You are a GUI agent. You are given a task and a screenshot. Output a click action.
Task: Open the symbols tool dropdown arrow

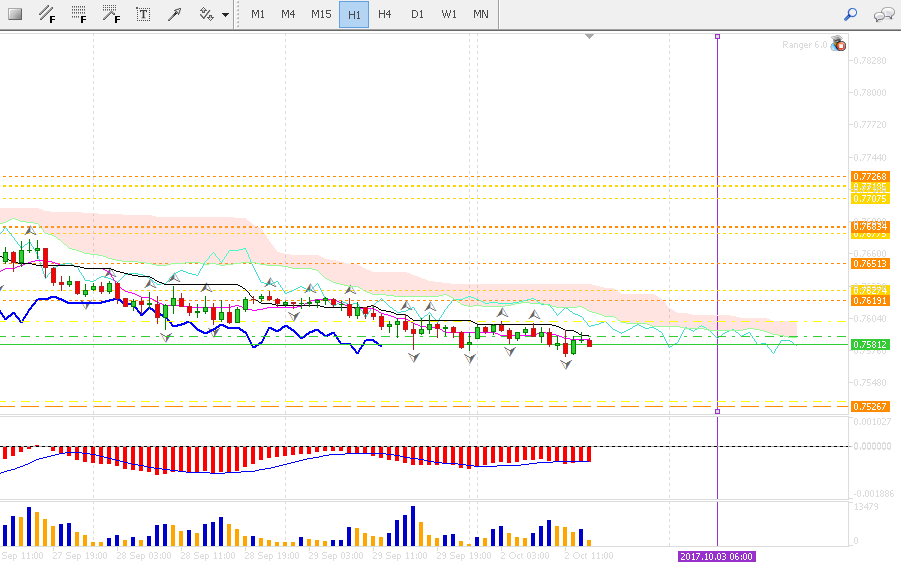(225, 14)
